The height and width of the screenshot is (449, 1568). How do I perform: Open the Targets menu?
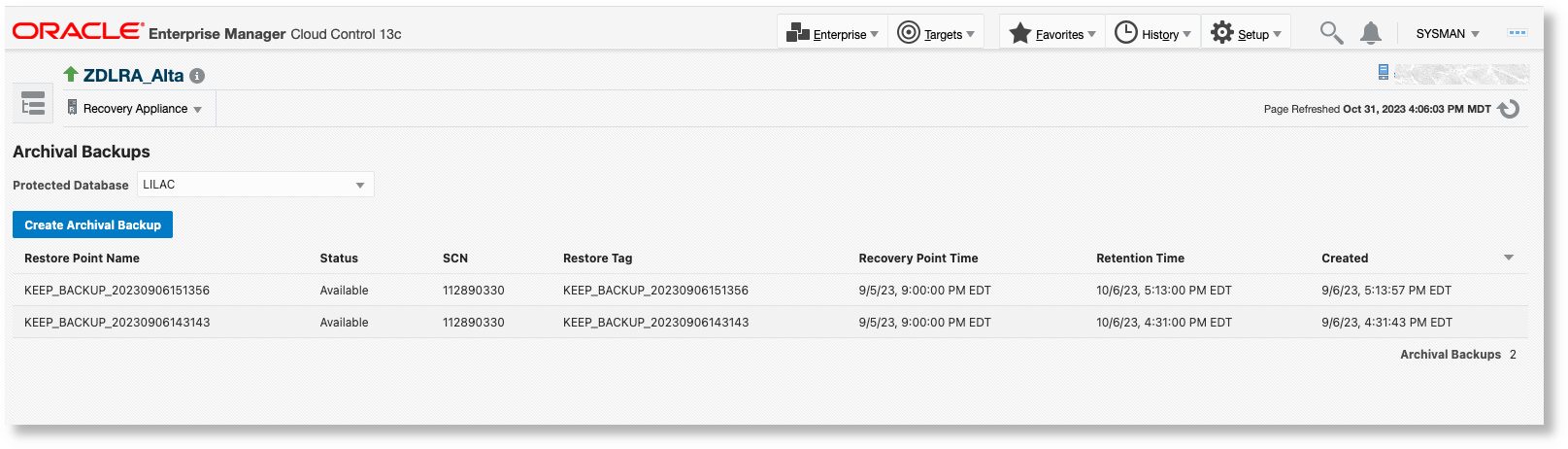[936, 33]
